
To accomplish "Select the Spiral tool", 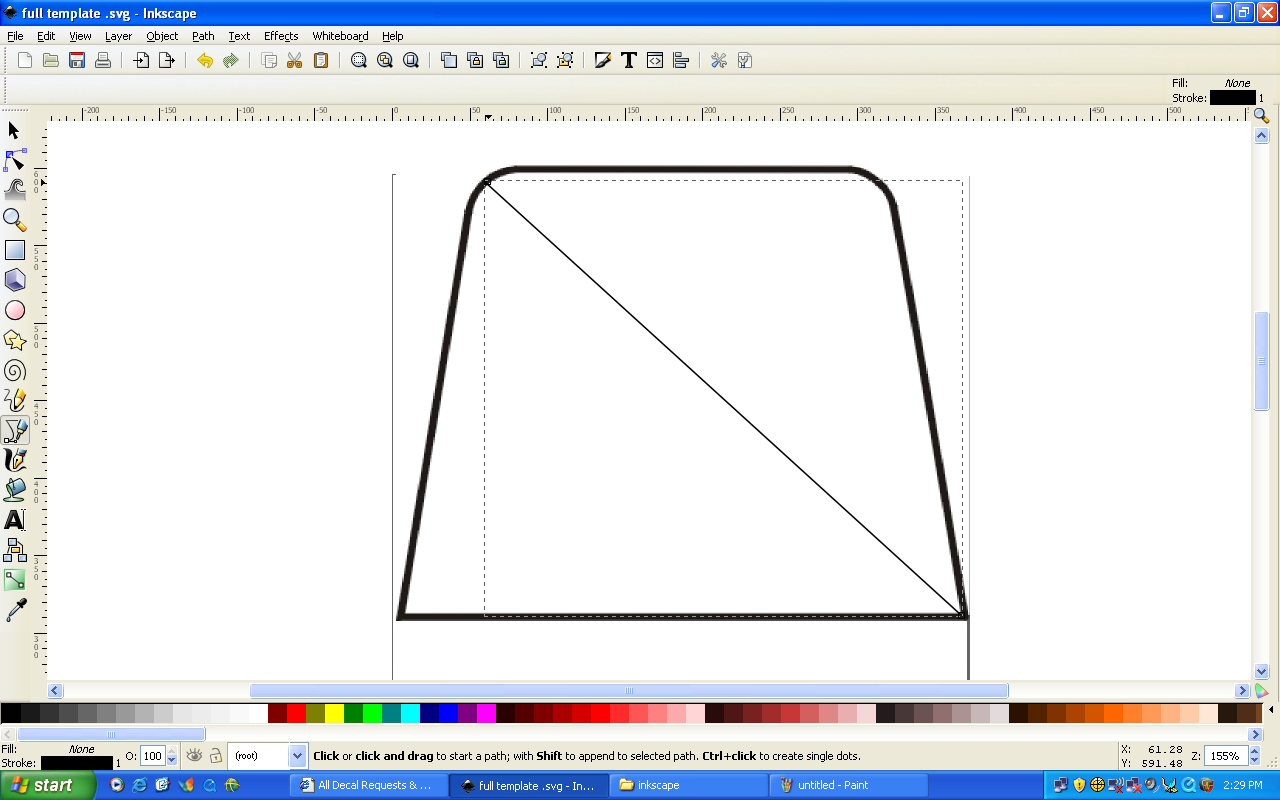I will click(14, 371).
